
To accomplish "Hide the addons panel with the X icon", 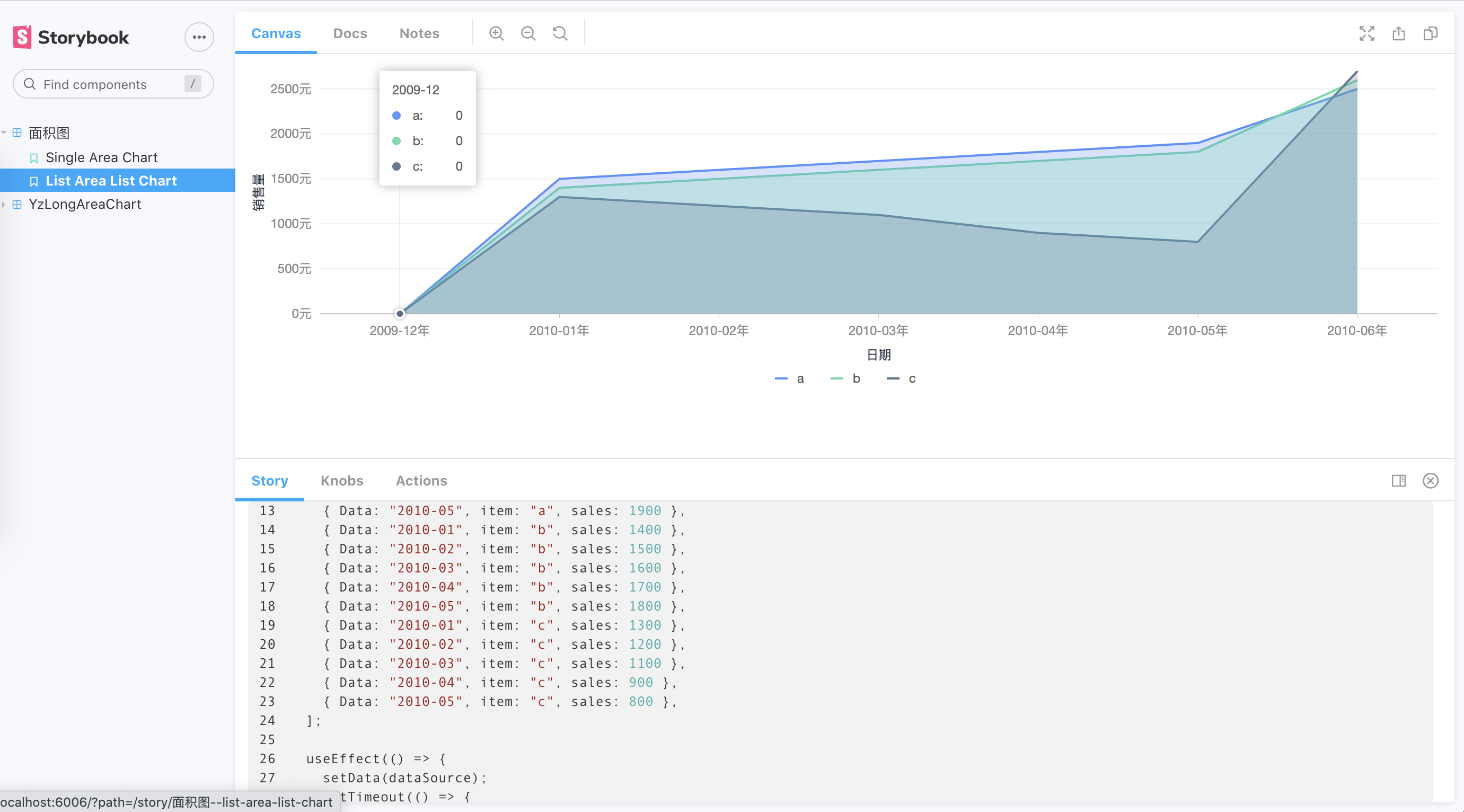I will point(1430,481).
